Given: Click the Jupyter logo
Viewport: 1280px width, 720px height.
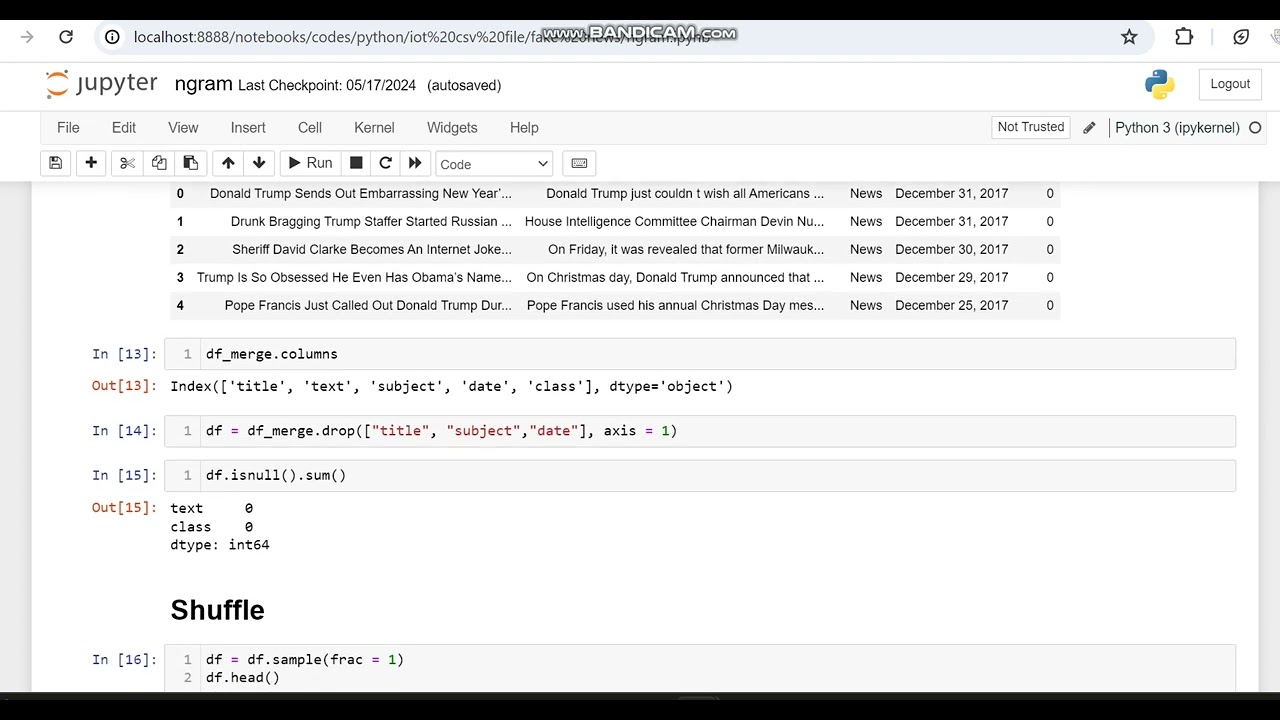Looking at the screenshot, I should [x=102, y=84].
